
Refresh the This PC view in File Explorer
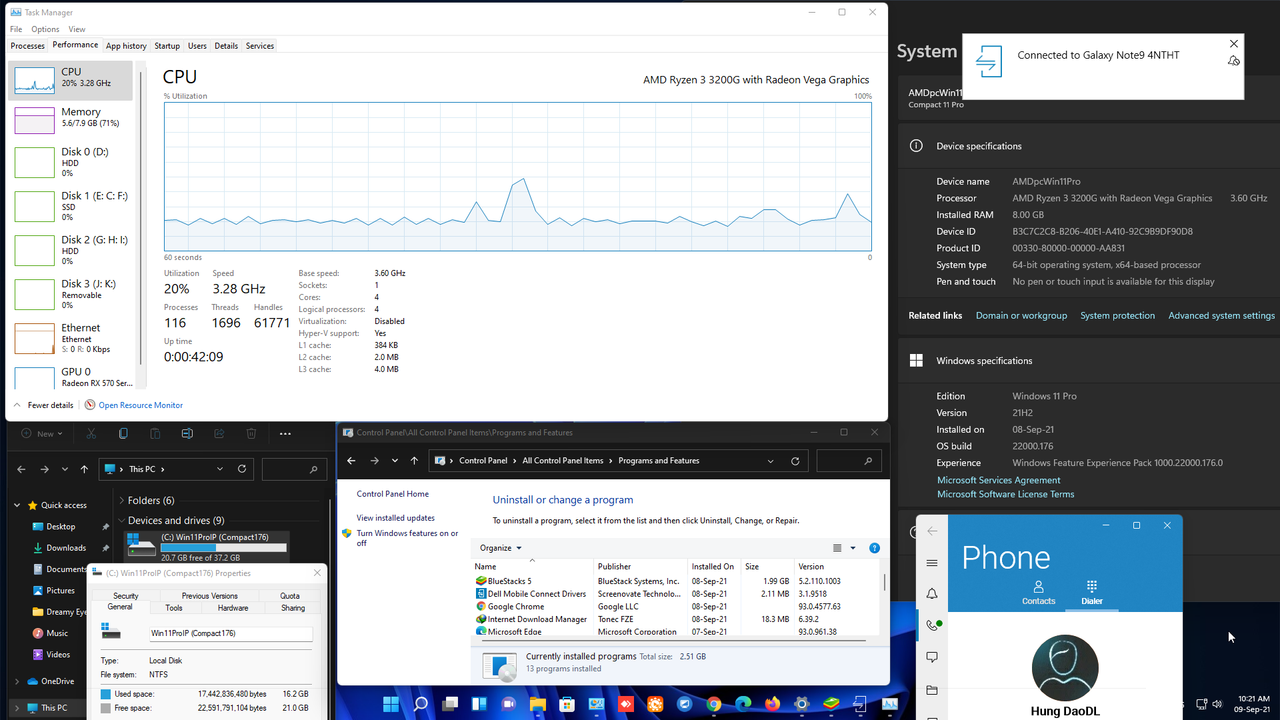click(x=242, y=469)
